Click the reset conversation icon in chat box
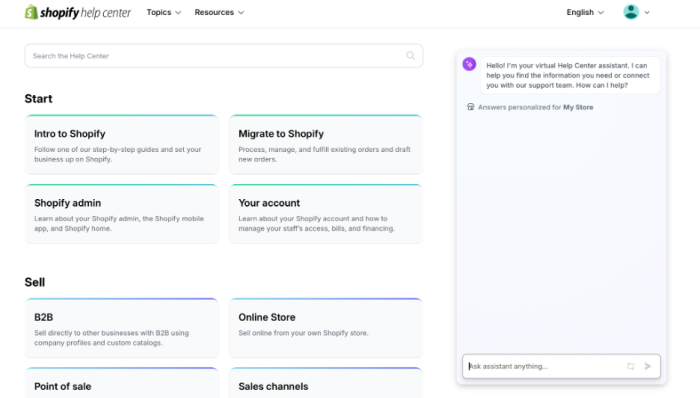Screen dimensions: 700x398 click(630, 366)
